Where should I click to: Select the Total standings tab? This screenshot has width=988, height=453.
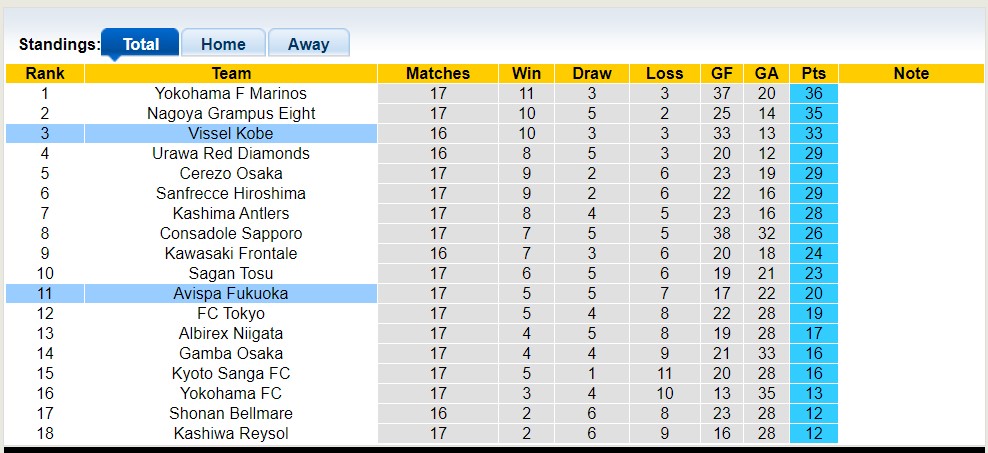pyautogui.click(x=141, y=44)
